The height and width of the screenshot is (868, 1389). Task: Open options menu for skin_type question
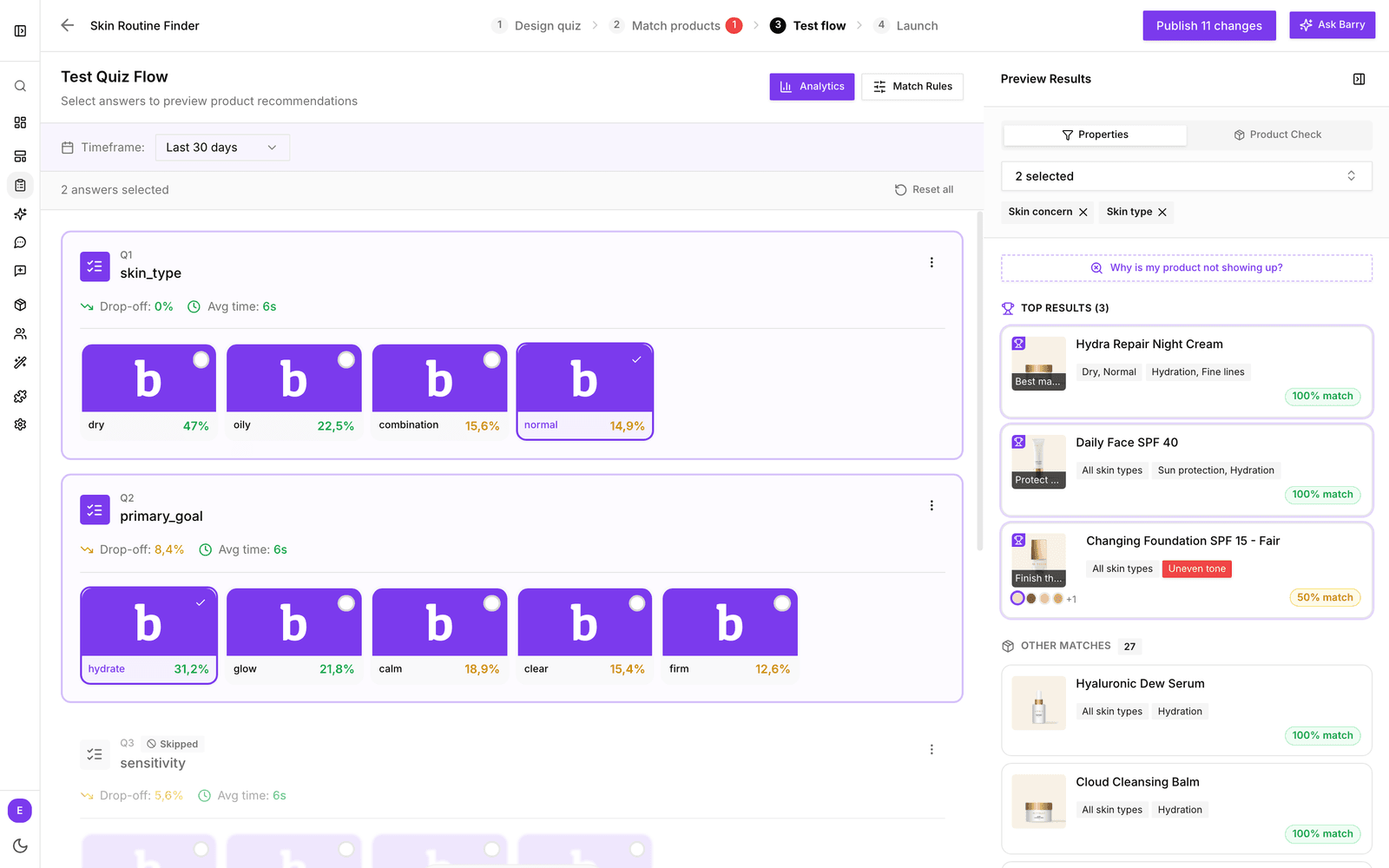pos(931,262)
